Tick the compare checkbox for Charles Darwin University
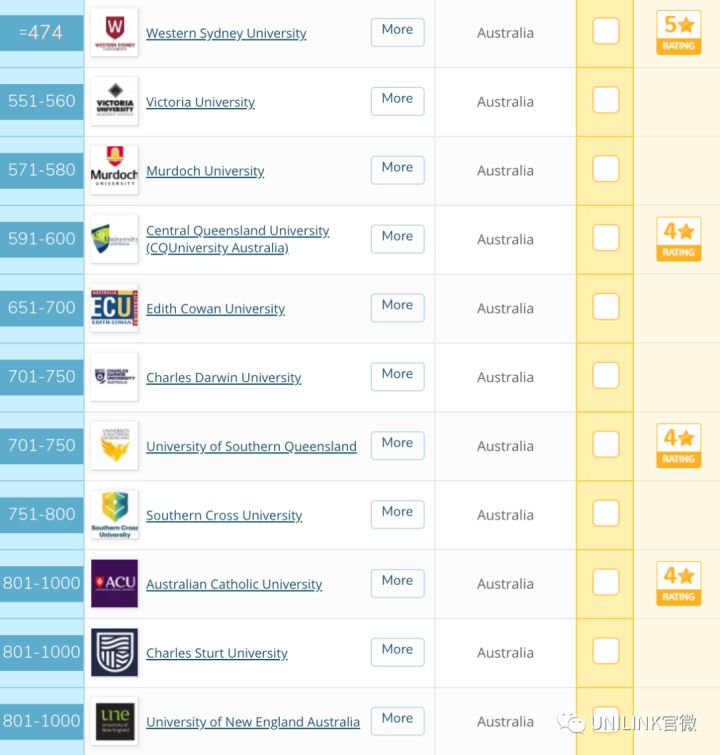 (x=606, y=376)
